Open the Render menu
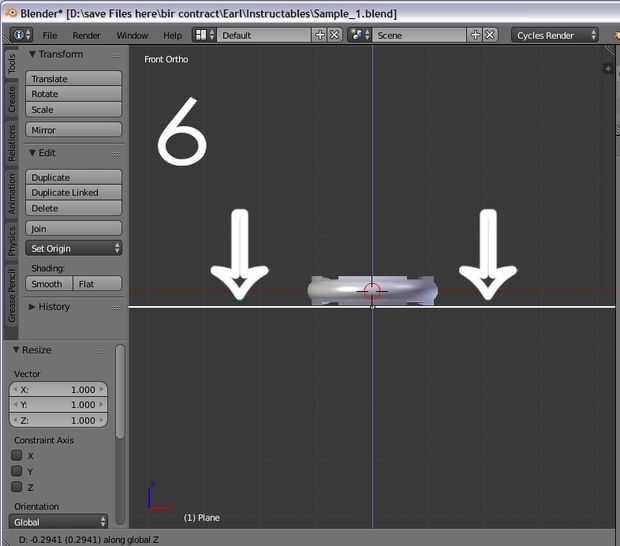620x546 pixels. coord(86,36)
